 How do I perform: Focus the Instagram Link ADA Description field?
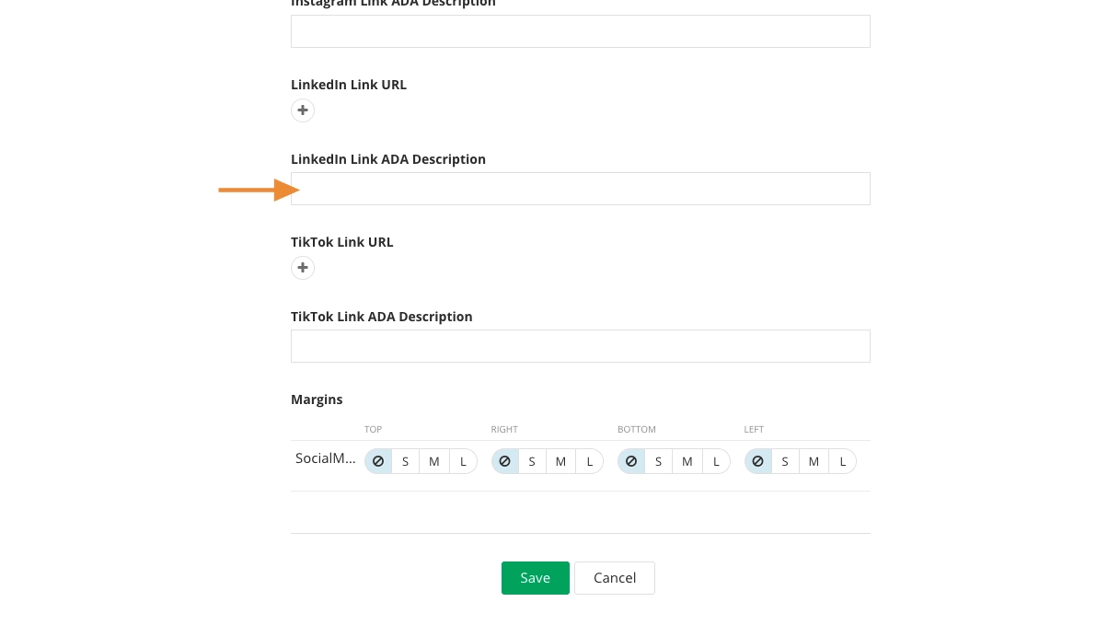click(x=580, y=31)
